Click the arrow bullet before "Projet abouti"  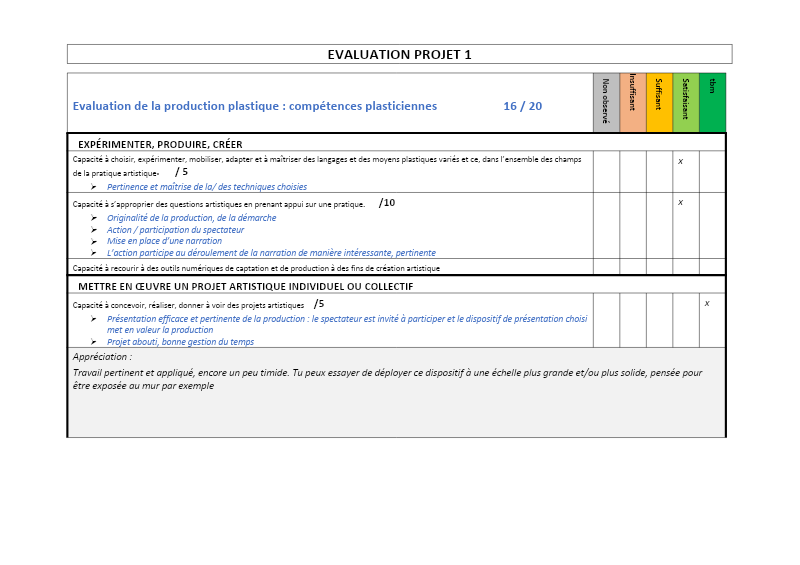pyautogui.click(x=94, y=342)
